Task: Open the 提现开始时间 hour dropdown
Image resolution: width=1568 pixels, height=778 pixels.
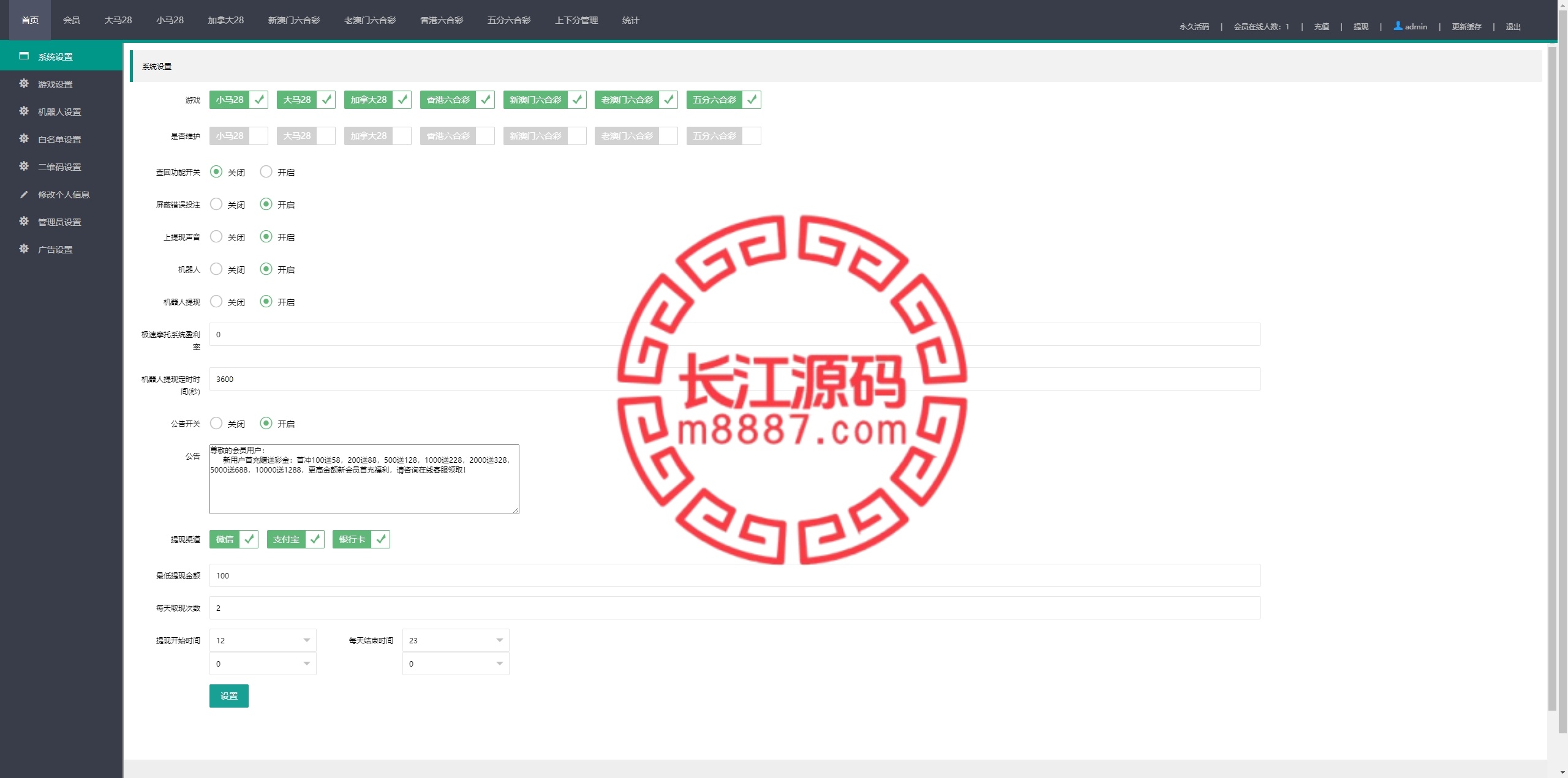Action: coord(263,640)
